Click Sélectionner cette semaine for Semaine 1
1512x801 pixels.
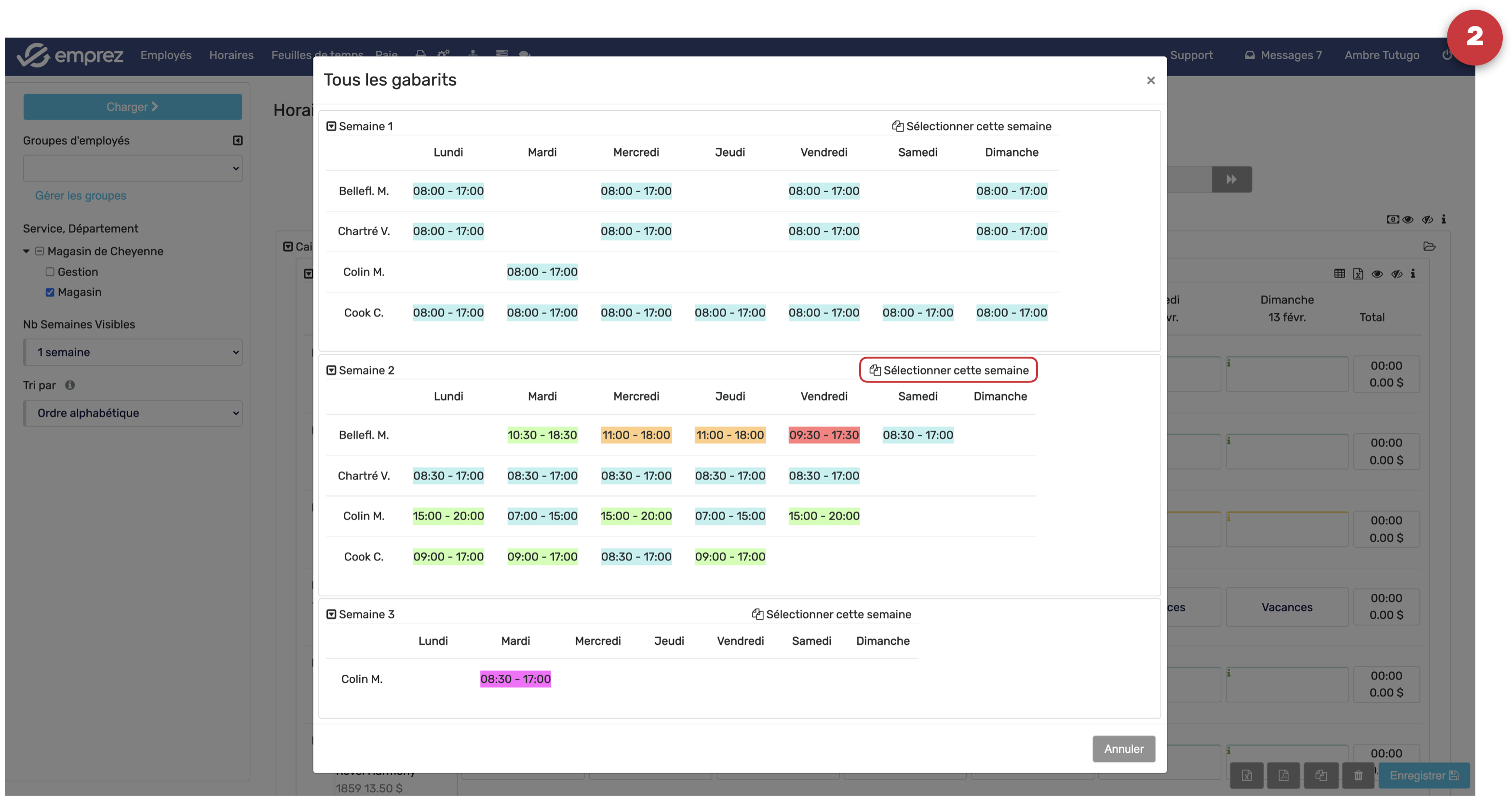pos(972,126)
